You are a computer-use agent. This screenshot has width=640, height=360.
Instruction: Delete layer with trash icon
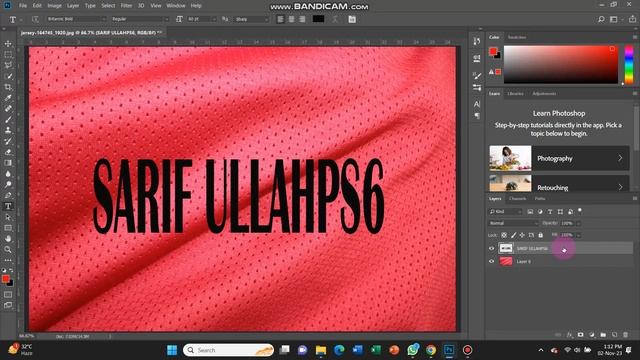[x=625, y=335]
